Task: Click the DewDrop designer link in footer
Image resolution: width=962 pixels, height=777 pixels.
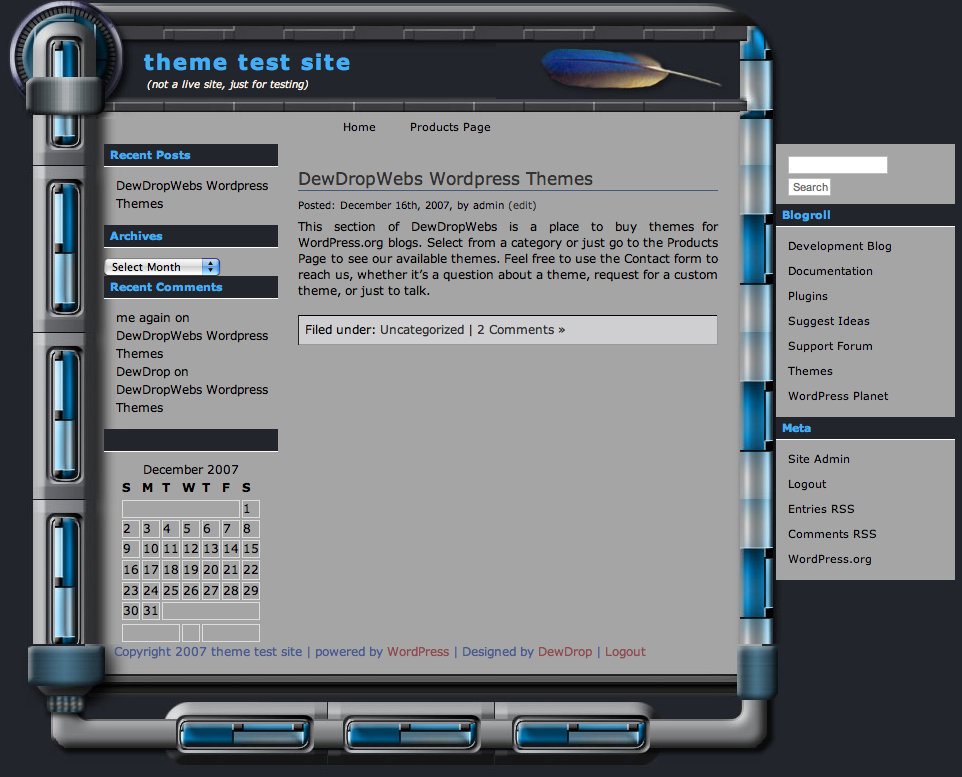Action: point(565,652)
